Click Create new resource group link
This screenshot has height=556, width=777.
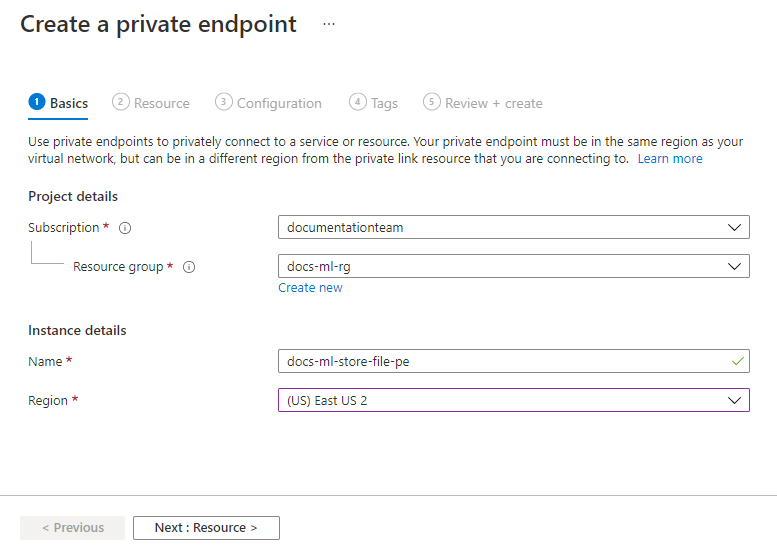point(310,288)
